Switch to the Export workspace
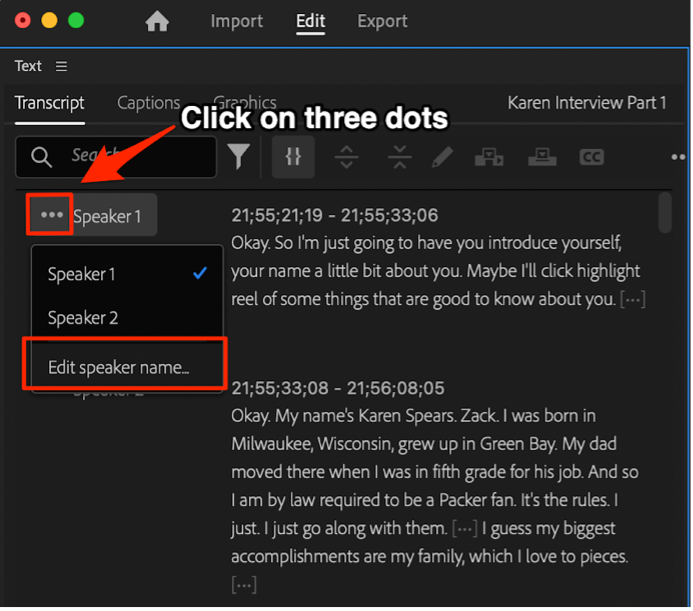The width and height of the screenshot is (693, 611). point(382,21)
